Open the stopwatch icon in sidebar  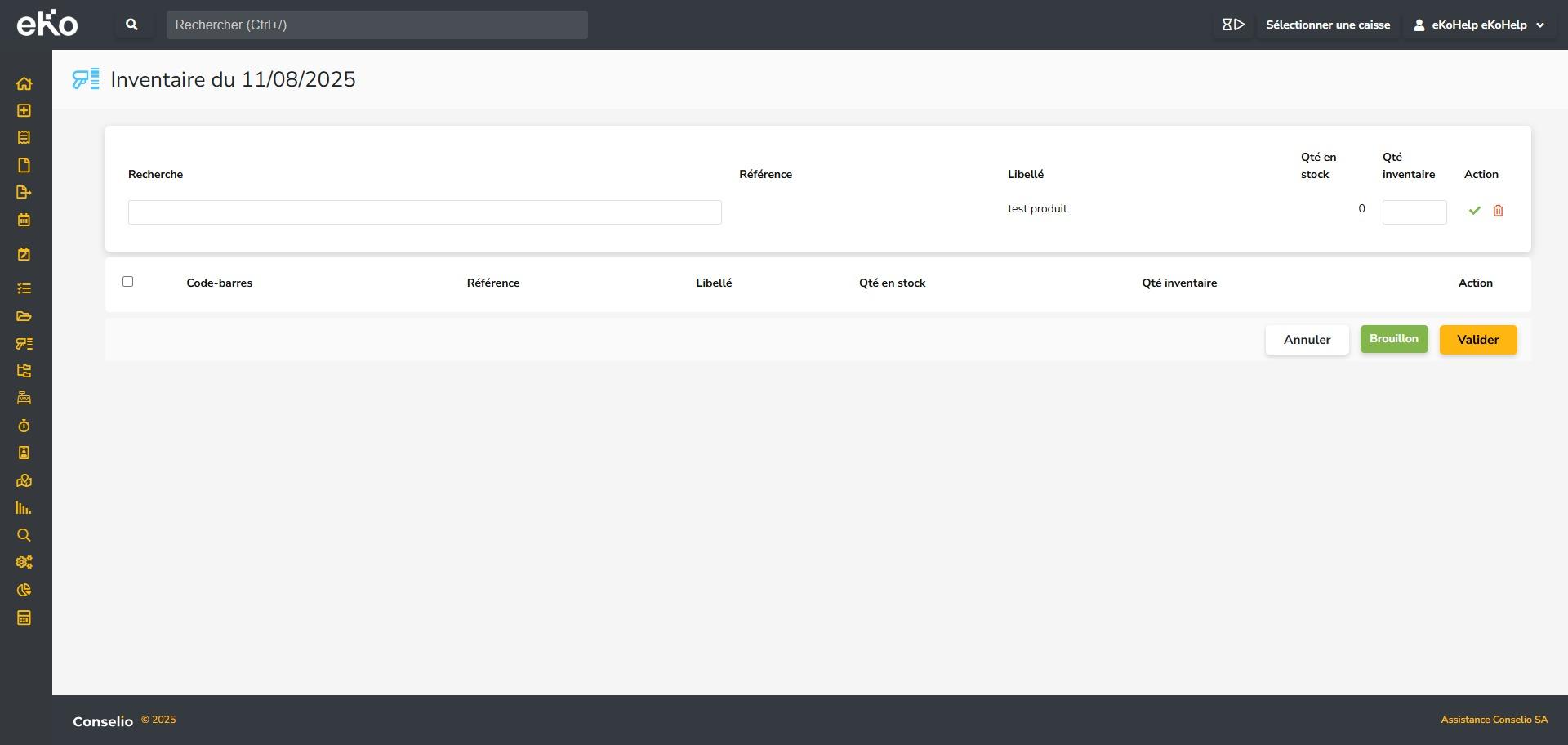24,426
